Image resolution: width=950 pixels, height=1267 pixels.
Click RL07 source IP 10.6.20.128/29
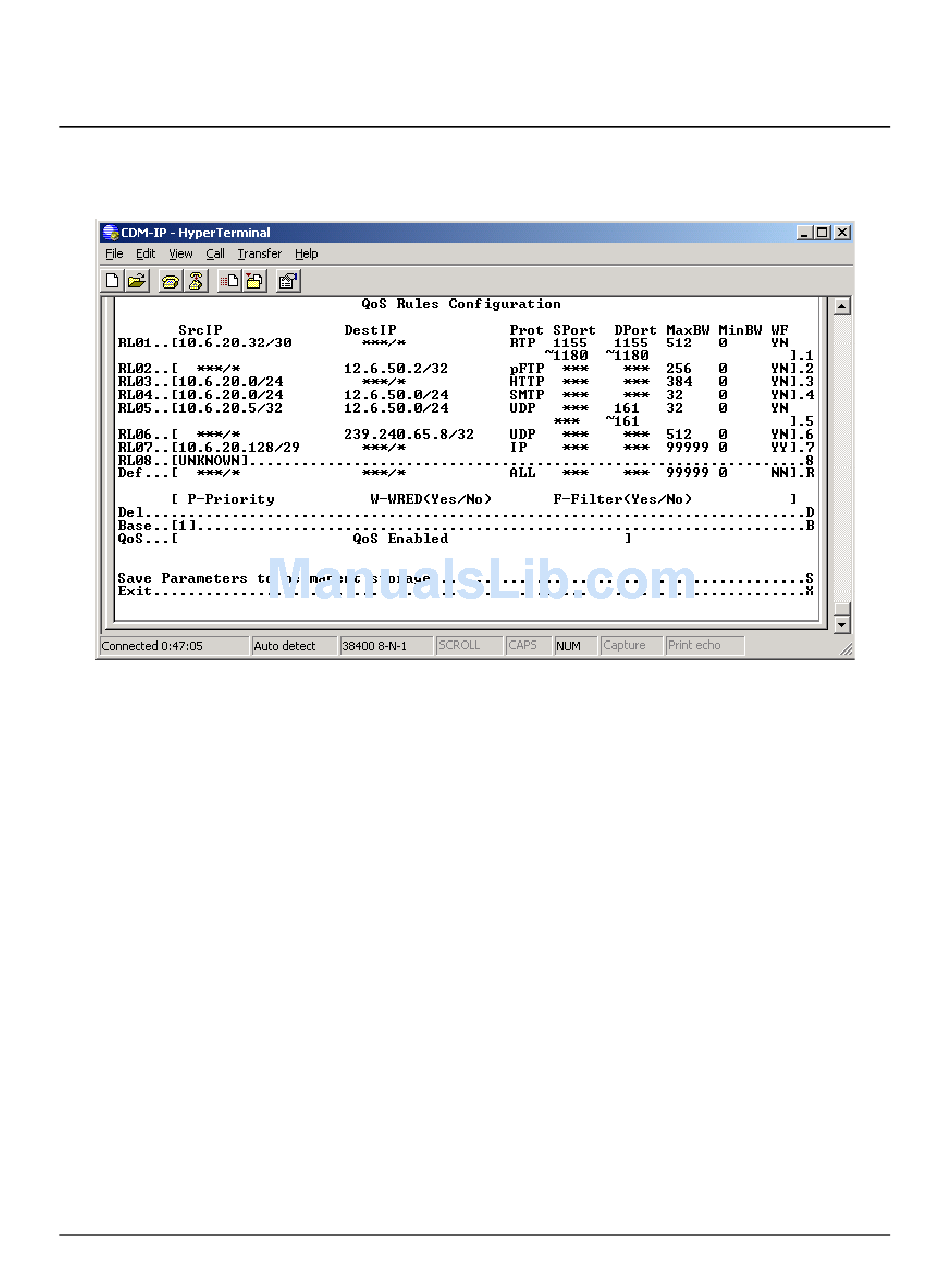239,448
